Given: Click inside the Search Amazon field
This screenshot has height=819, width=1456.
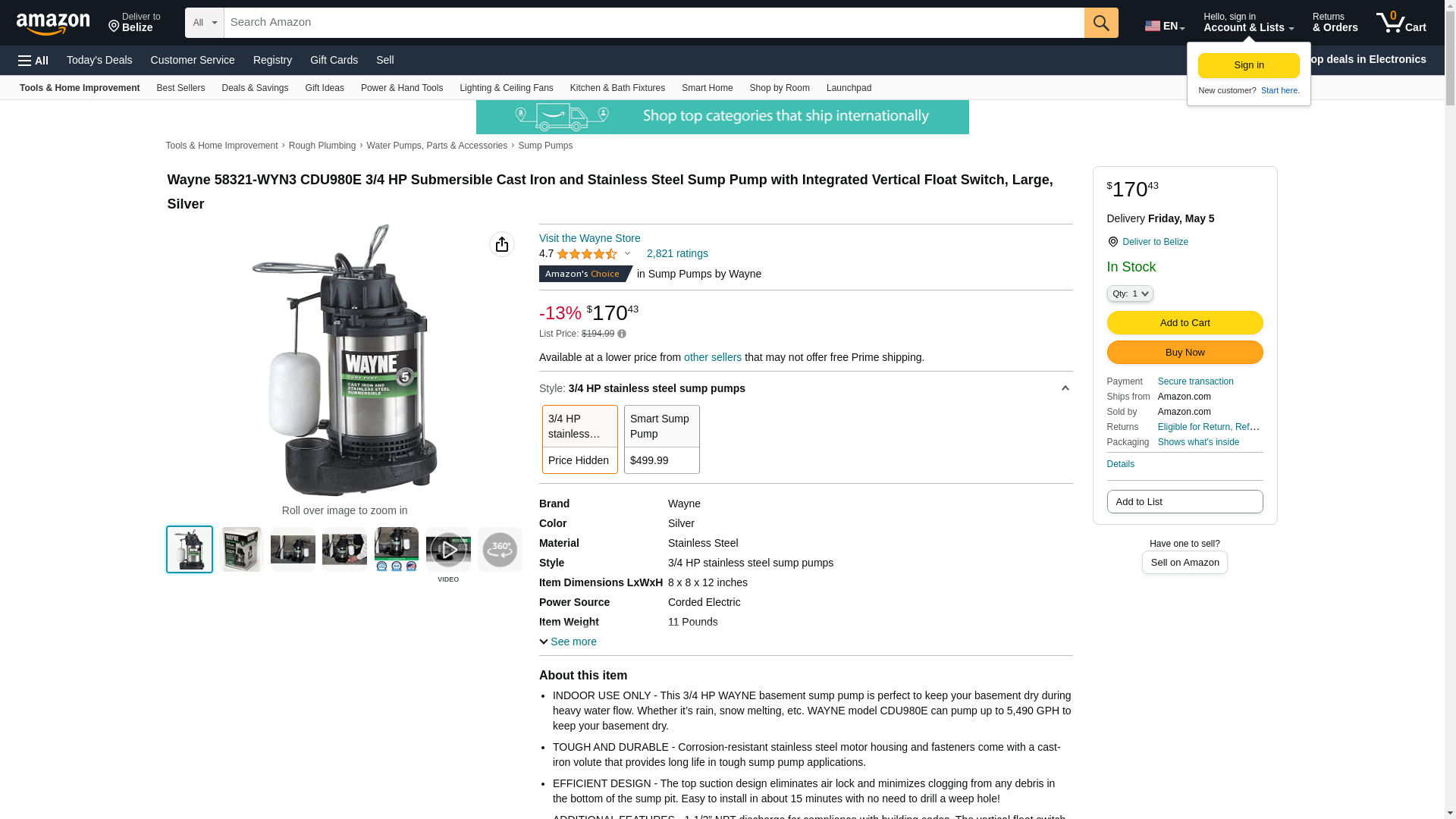Looking at the screenshot, I should [x=654, y=23].
